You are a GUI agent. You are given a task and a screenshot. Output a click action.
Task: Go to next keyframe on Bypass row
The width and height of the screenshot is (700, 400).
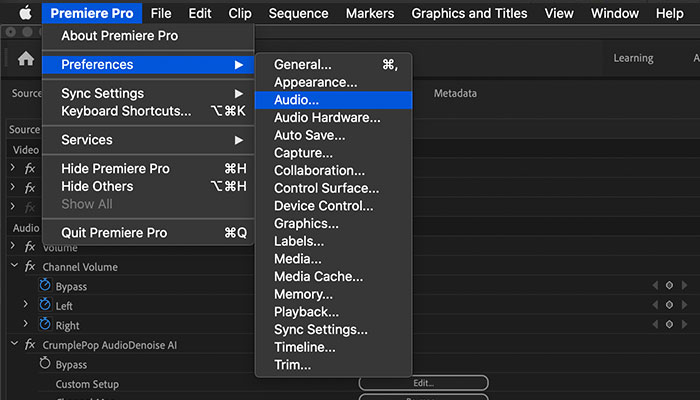684,285
